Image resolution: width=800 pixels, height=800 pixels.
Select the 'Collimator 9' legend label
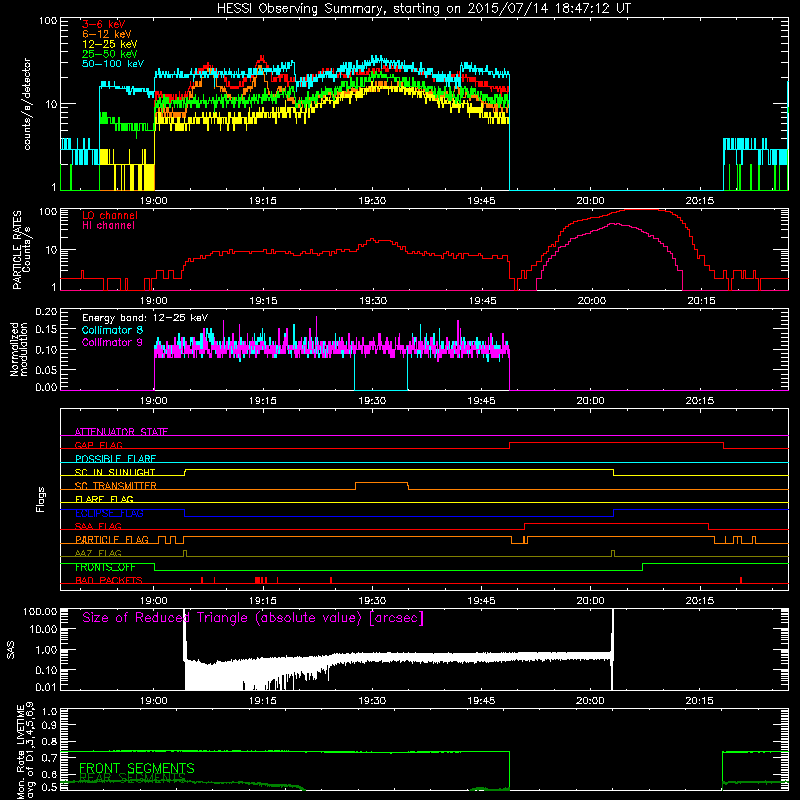point(112,342)
